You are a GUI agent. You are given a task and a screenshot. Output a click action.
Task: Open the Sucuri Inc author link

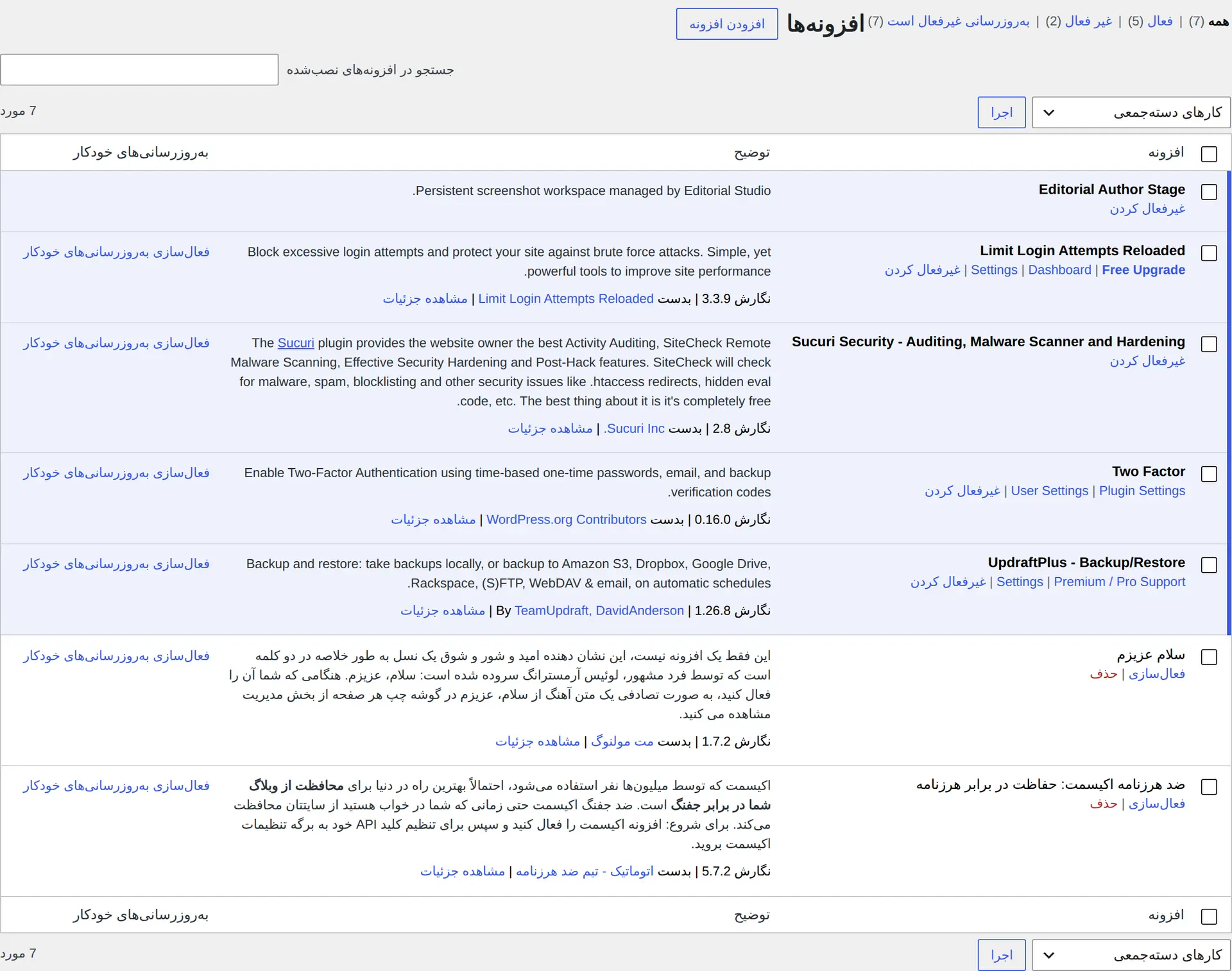[x=634, y=428]
